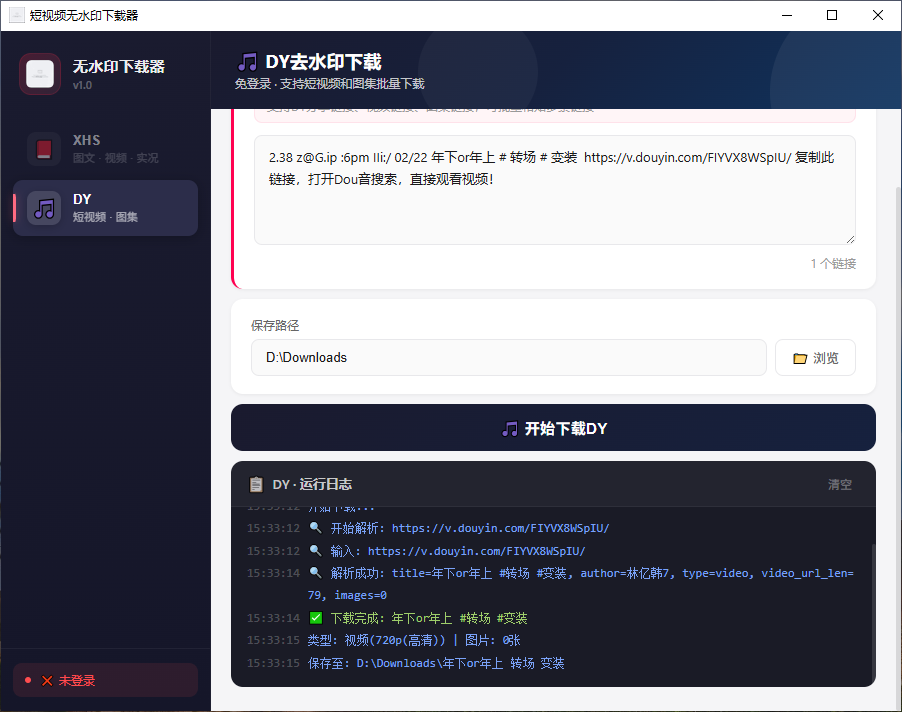The height and width of the screenshot is (712, 902).
Task: Click the '15:33:15' timestamp on 保存至 line
Action: pos(273,663)
